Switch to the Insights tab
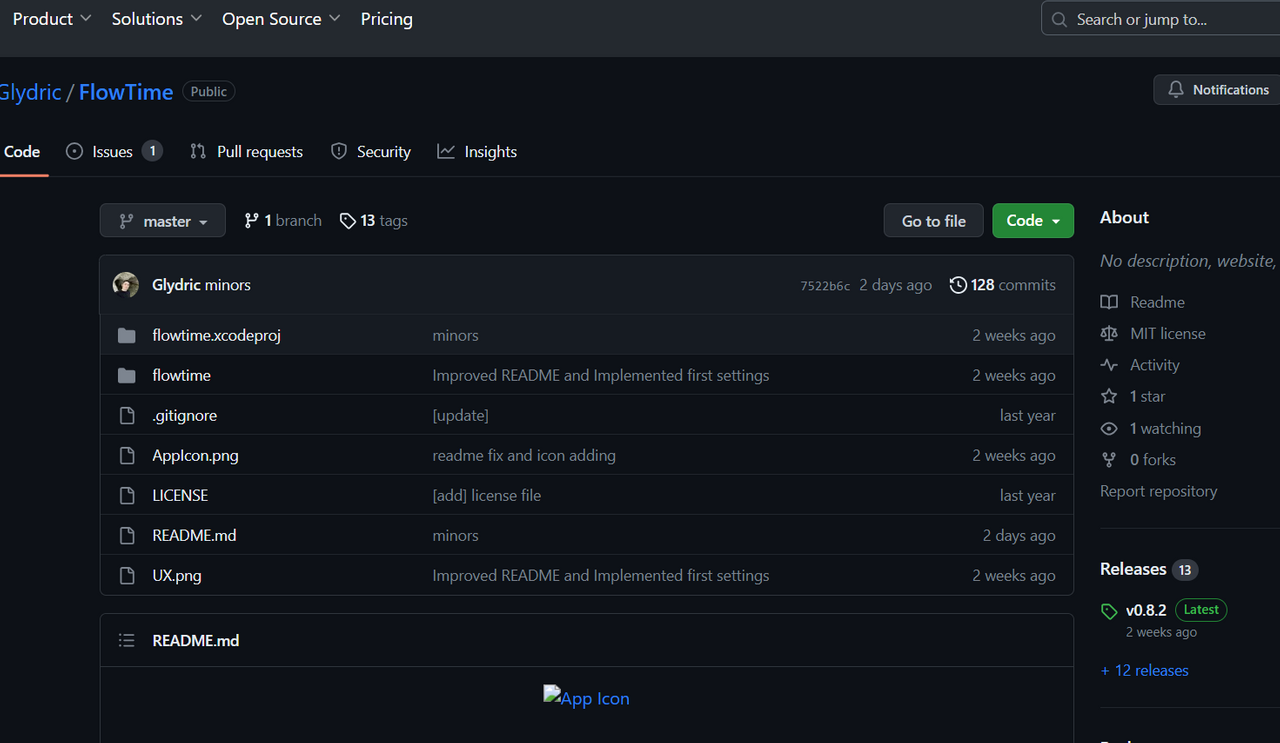The image size is (1280, 743). 477,152
